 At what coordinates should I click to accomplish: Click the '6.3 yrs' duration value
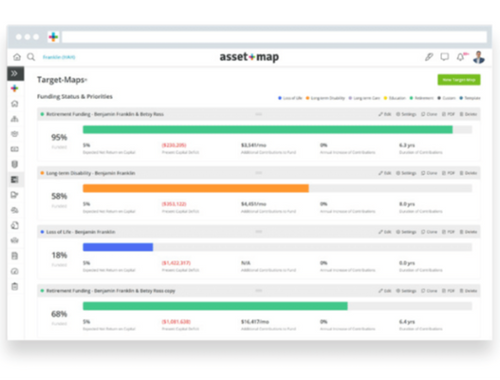407,145
